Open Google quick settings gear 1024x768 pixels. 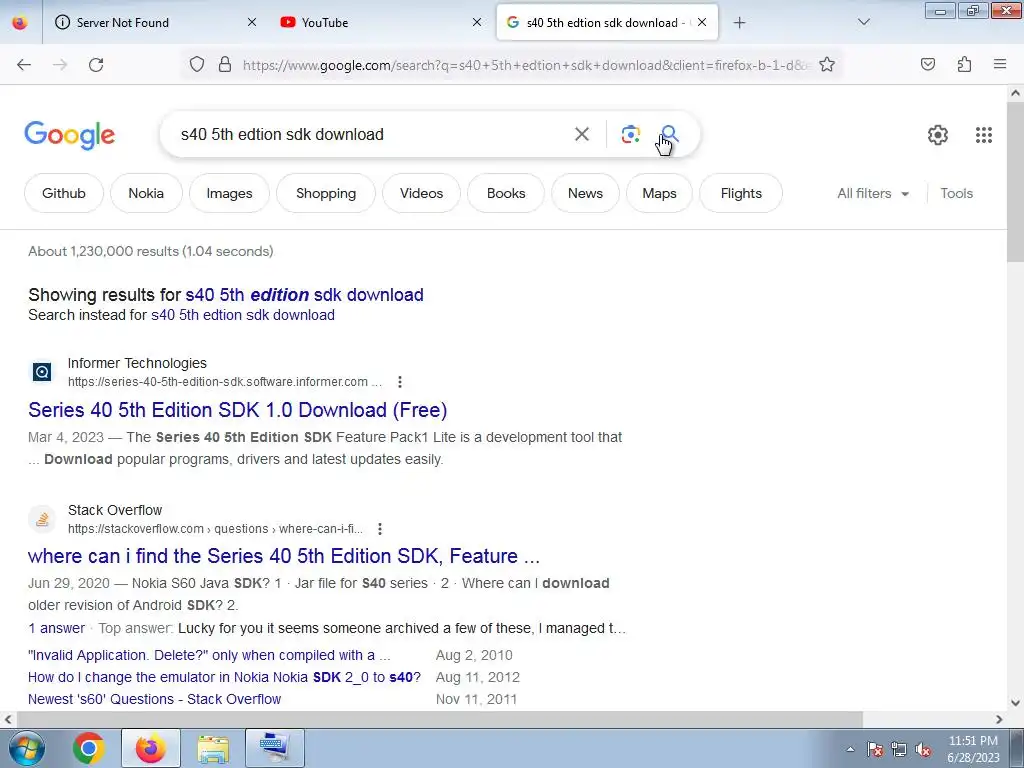[938, 135]
